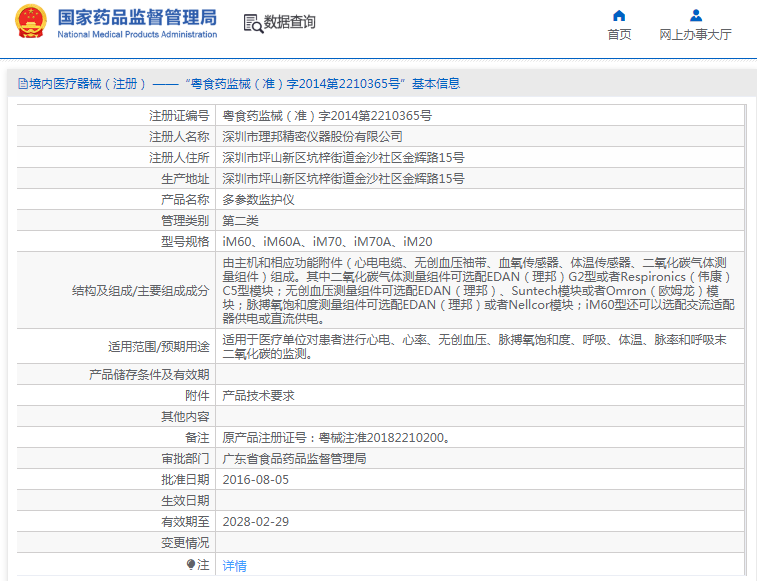Click approval date value 2016-08-05

pos(255,479)
